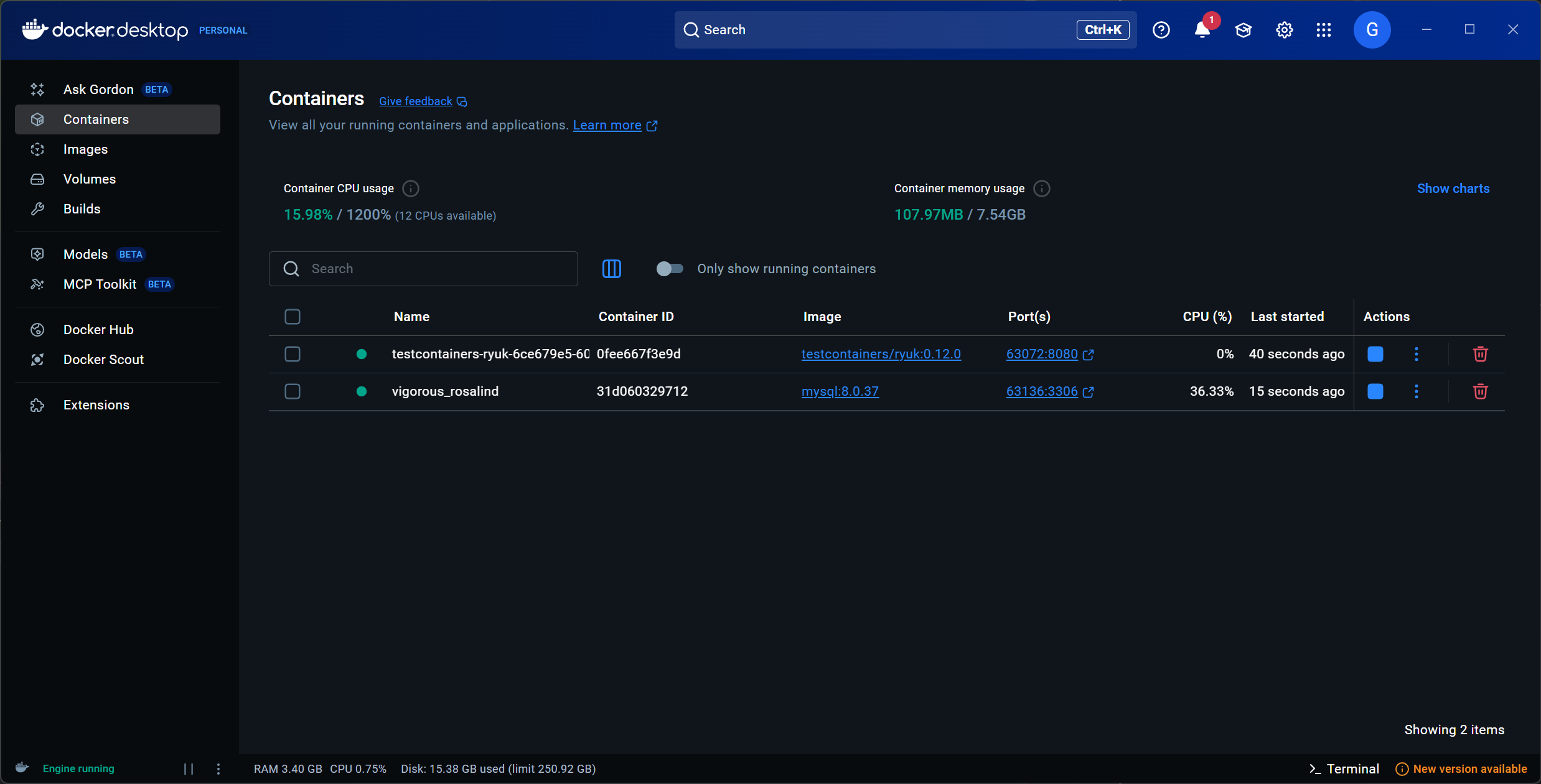
Task: Click the containers search input field
Action: (x=436, y=269)
